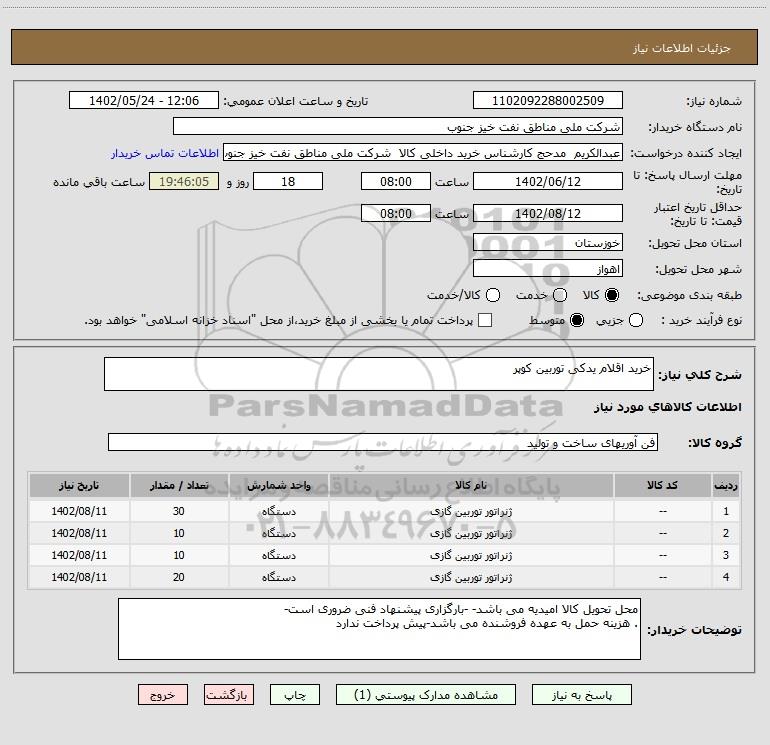
Task: Click the خروج exit button
Action: pos(163,695)
